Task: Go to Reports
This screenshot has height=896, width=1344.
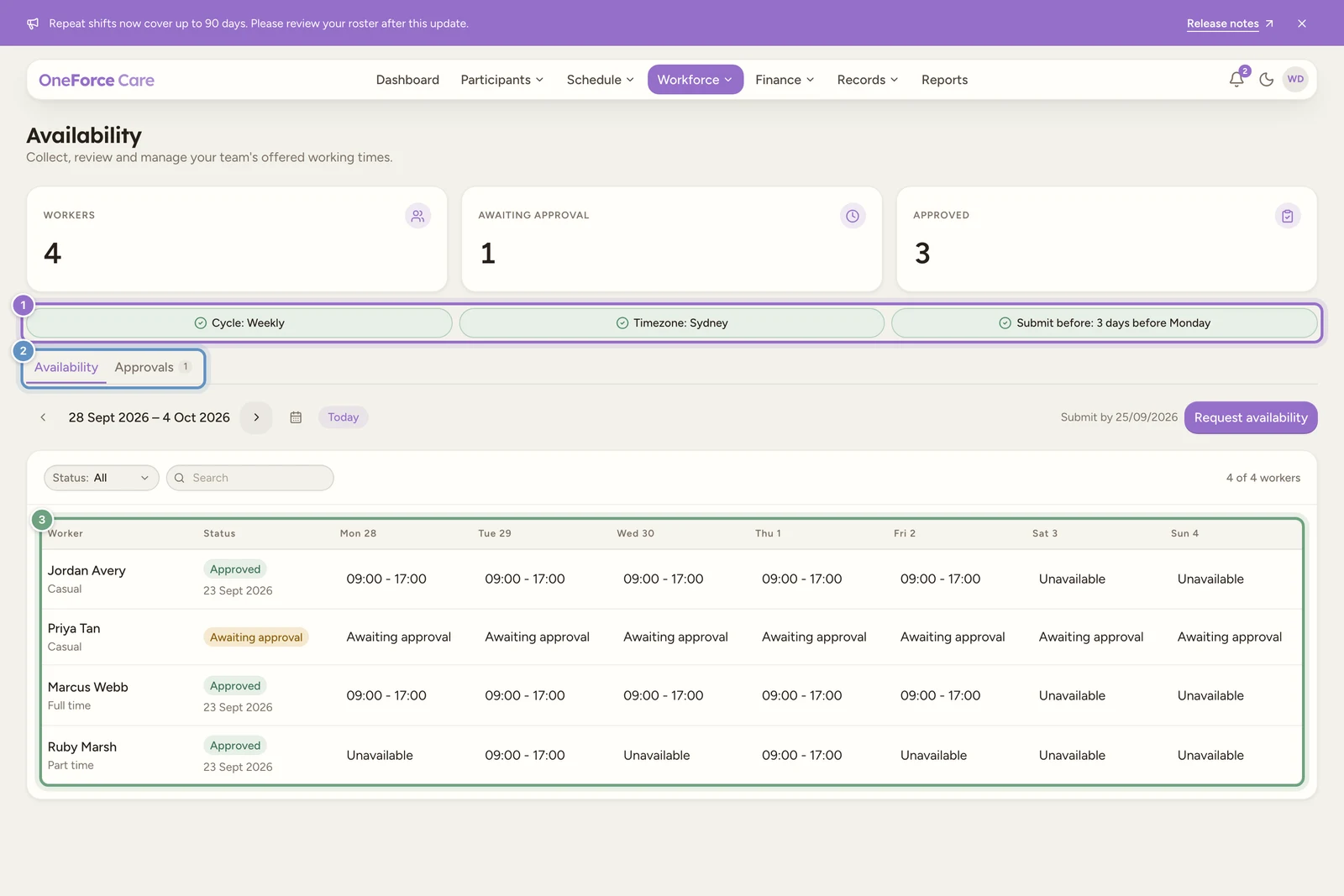Action: (944, 80)
